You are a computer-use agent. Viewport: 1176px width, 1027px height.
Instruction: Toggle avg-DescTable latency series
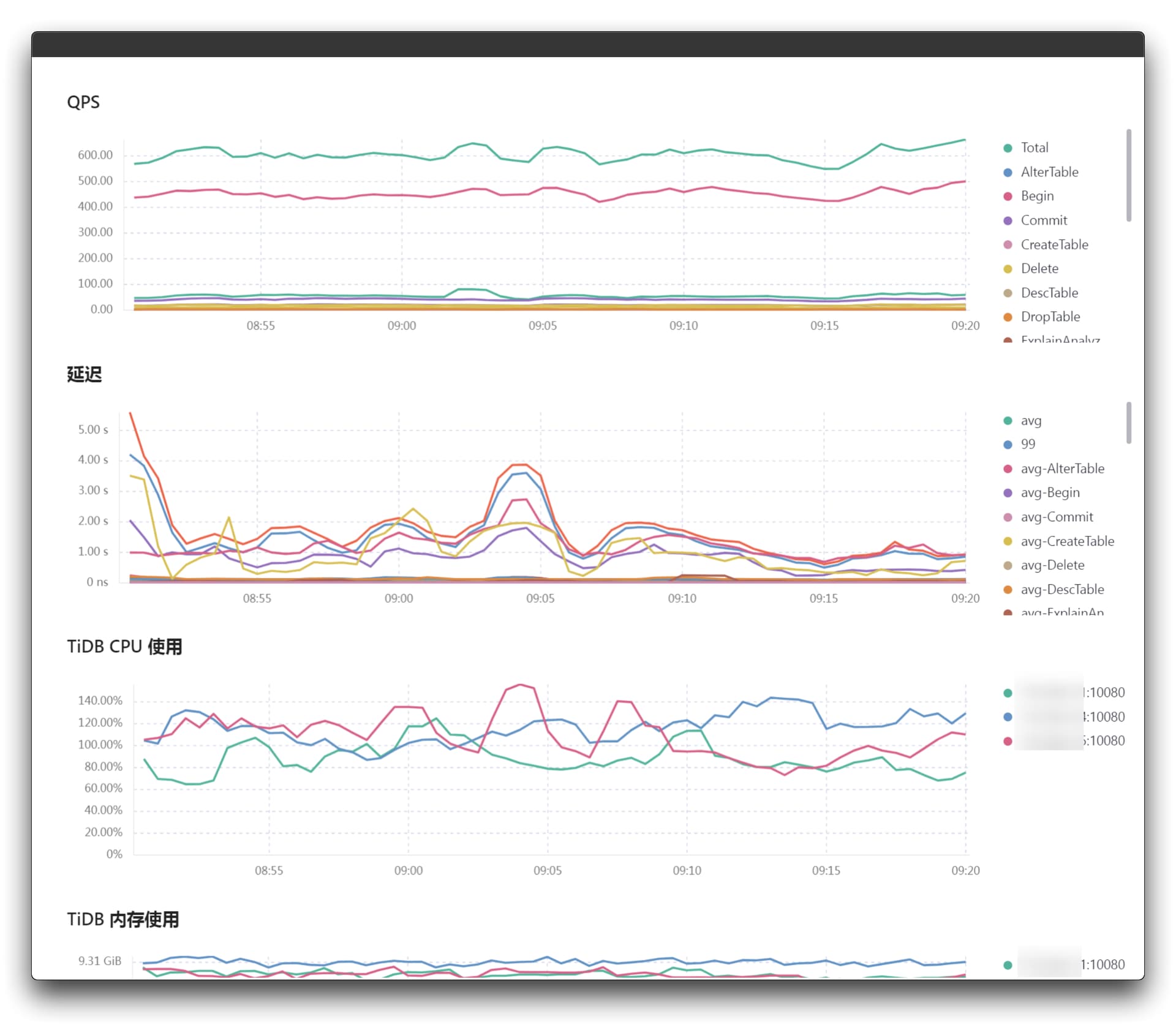click(1061, 589)
